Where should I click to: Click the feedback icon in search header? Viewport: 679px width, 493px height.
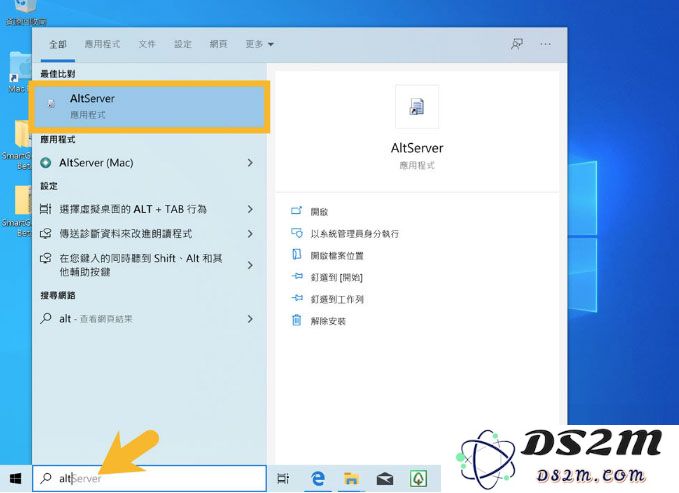[517, 44]
